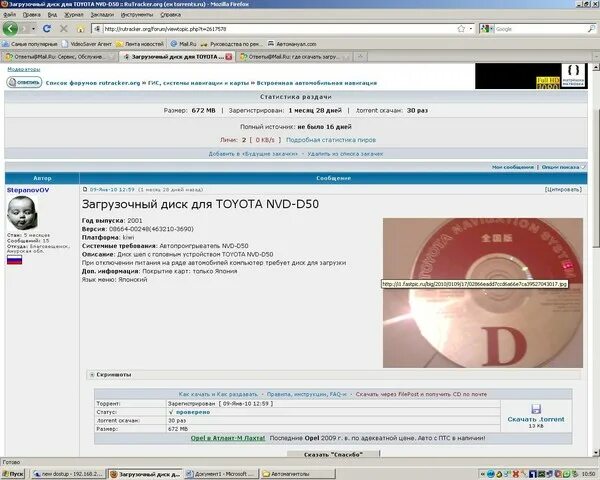Image resolution: width=600 pixels, height=480 pixels.
Task: Switch to Ответы@Mail.Ru: где скачать загру tab
Action: tap(294, 57)
